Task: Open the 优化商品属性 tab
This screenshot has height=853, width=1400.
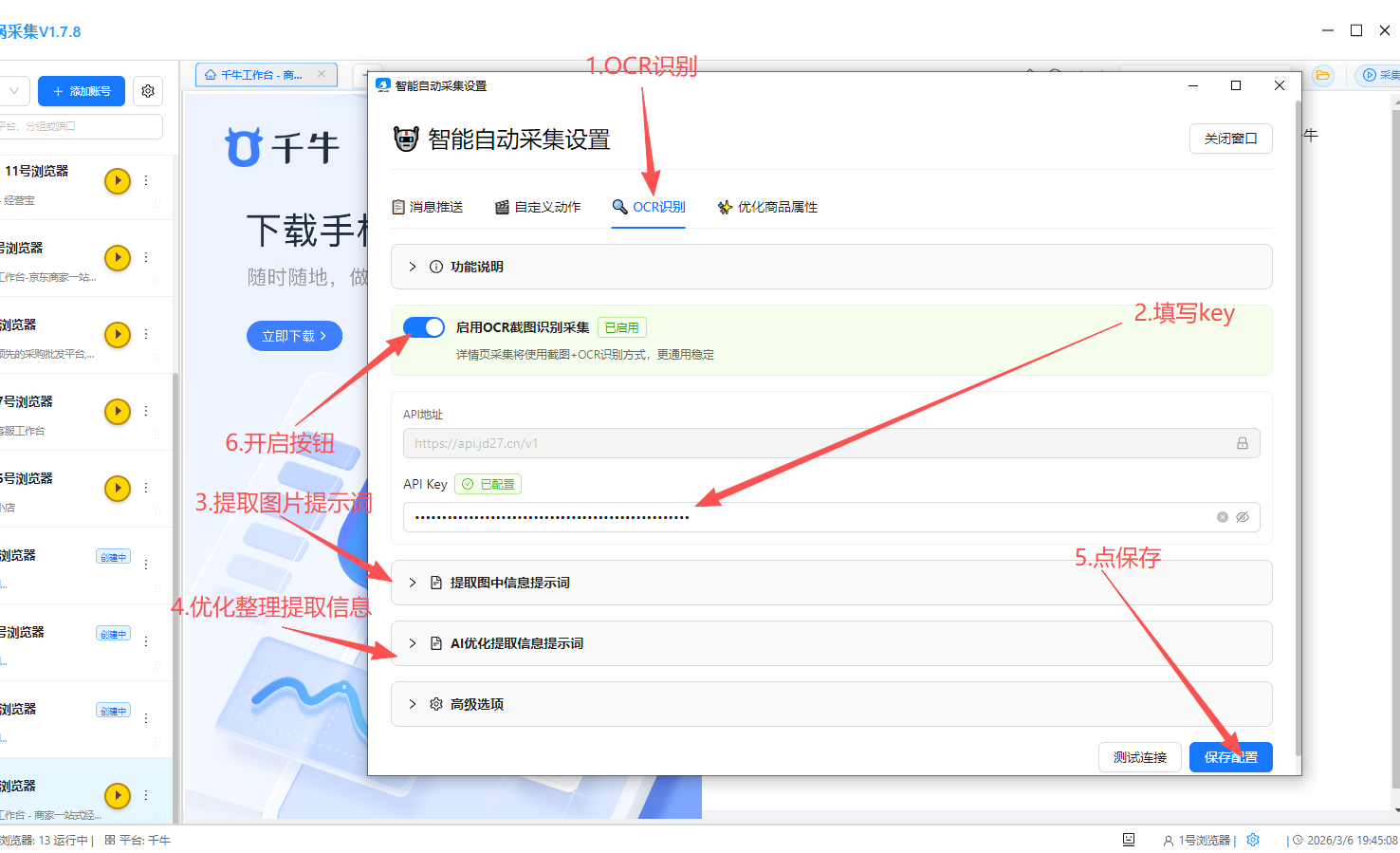Action: pyautogui.click(x=767, y=207)
